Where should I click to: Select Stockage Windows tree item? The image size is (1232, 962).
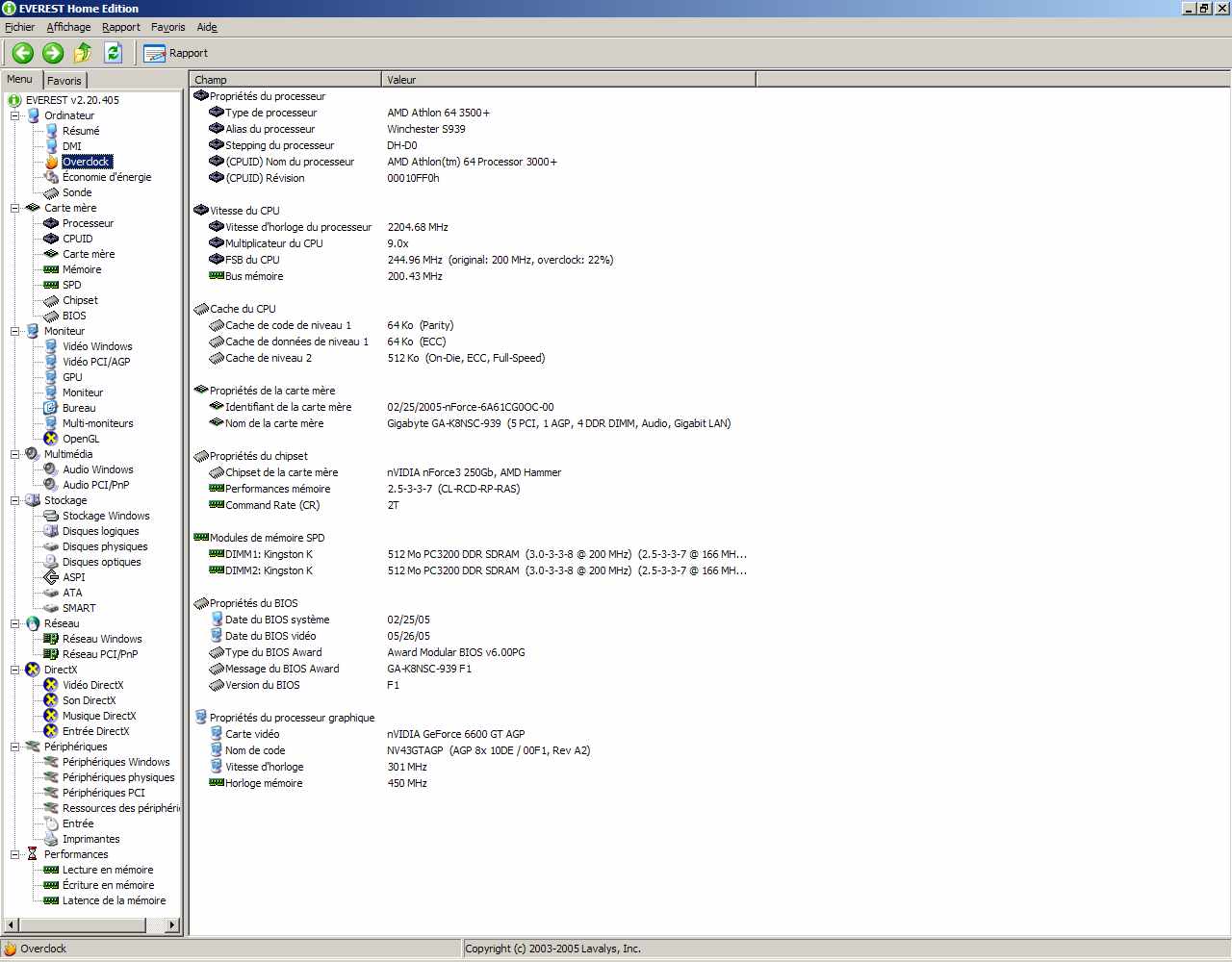[x=106, y=516]
